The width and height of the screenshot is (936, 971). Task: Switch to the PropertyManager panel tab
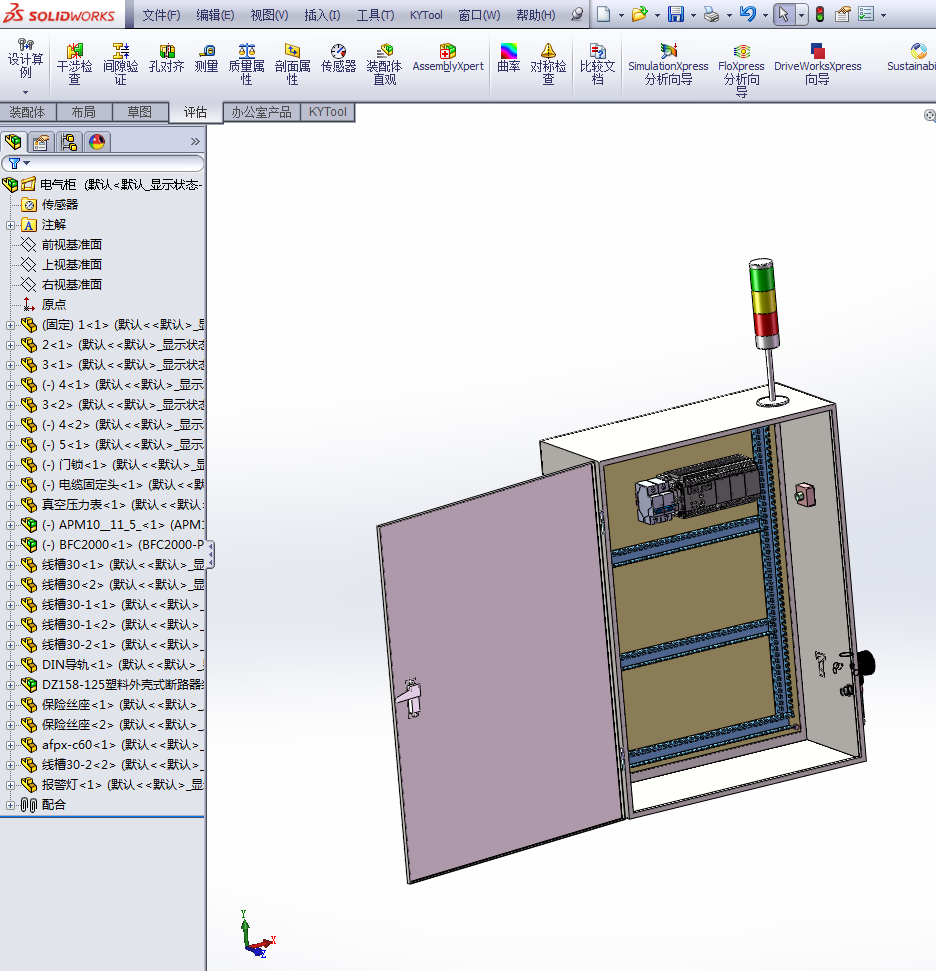pyautogui.click(x=41, y=142)
